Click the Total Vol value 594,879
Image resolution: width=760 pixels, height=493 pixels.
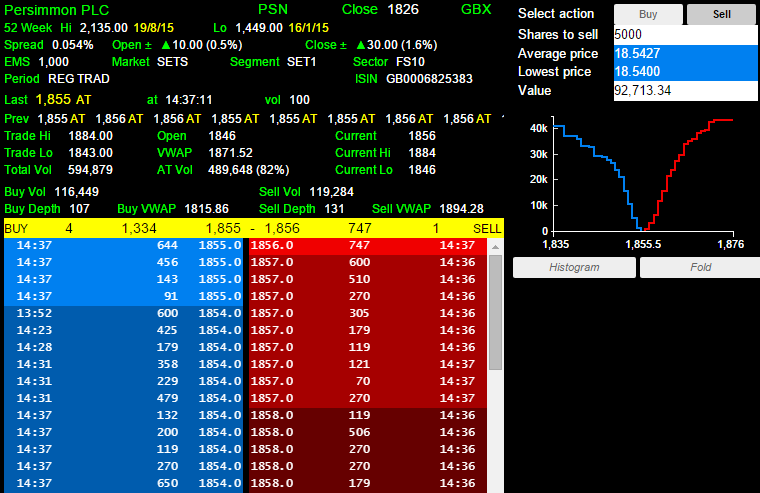point(90,170)
